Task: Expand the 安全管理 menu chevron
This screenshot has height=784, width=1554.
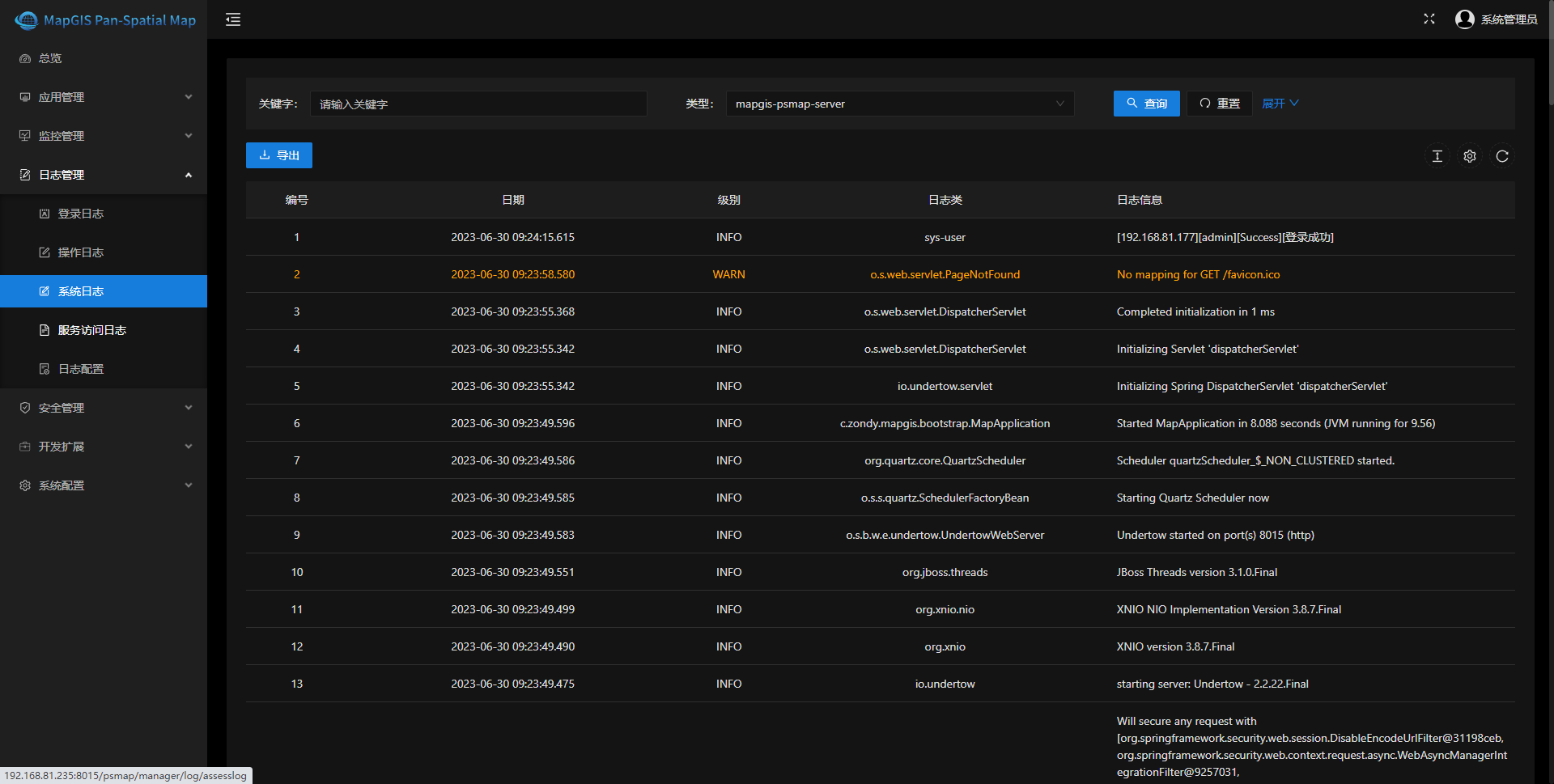Action: [x=189, y=408]
